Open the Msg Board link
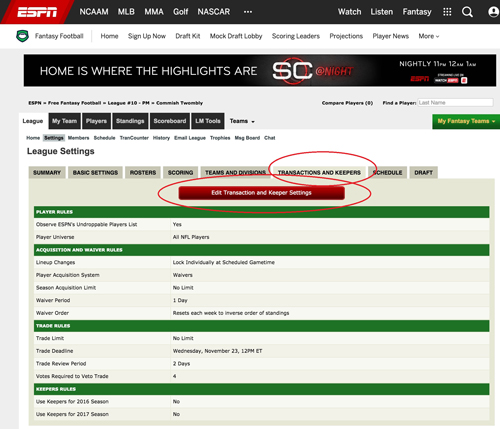 point(247,138)
